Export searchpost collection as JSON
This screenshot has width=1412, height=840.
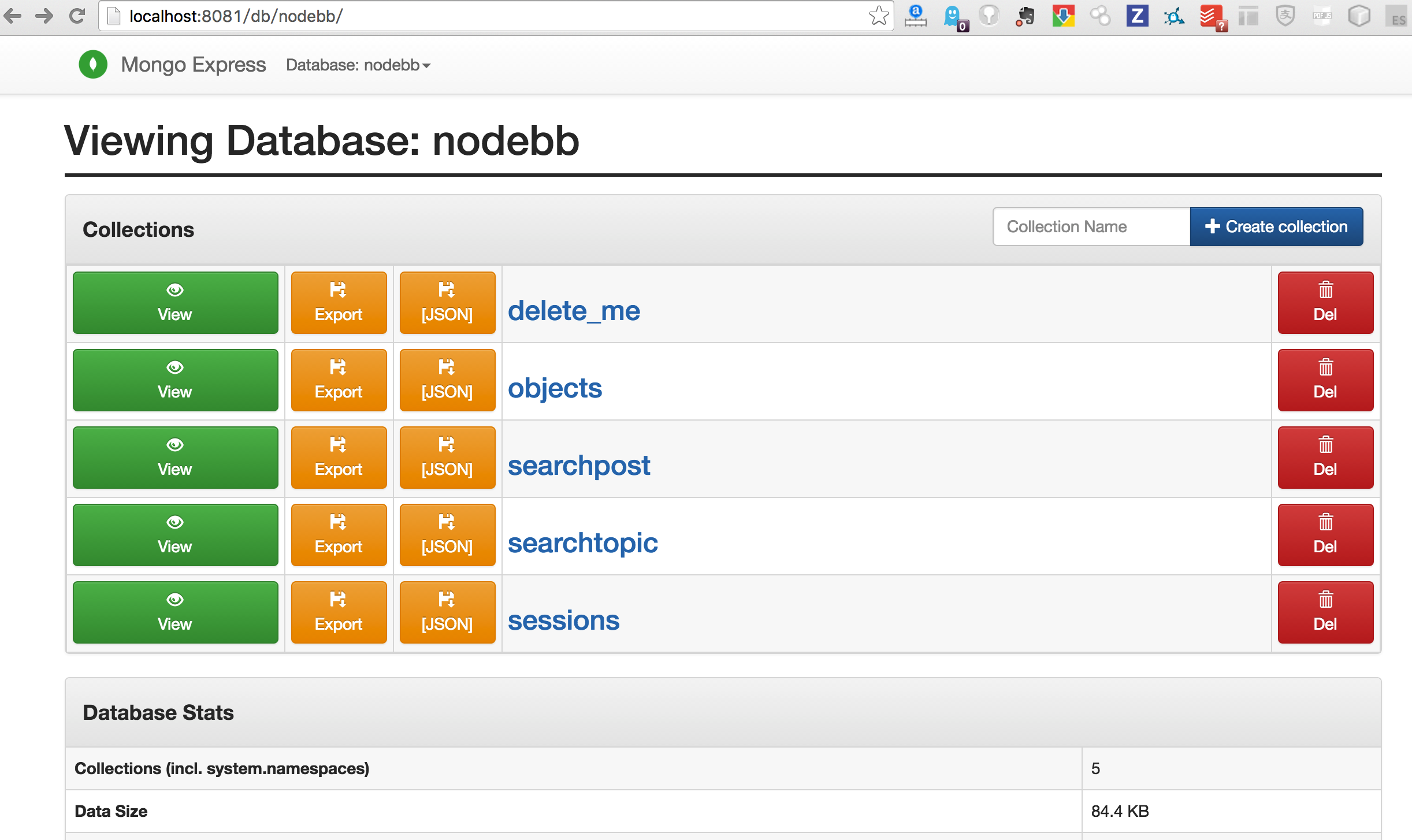click(447, 458)
